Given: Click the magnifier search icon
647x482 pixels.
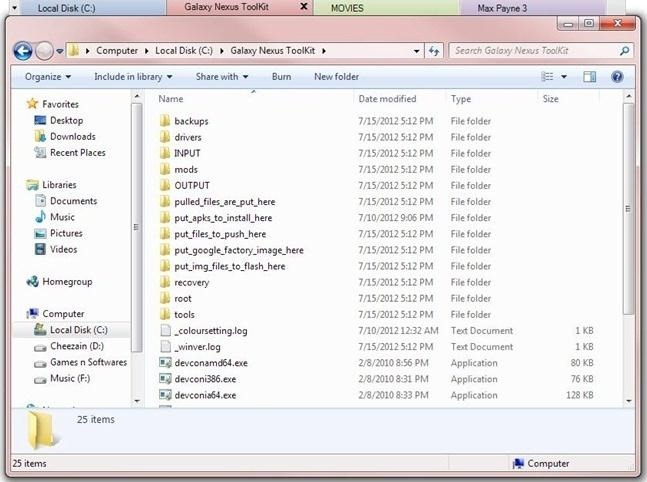Looking at the screenshot, I should (625, 51).
